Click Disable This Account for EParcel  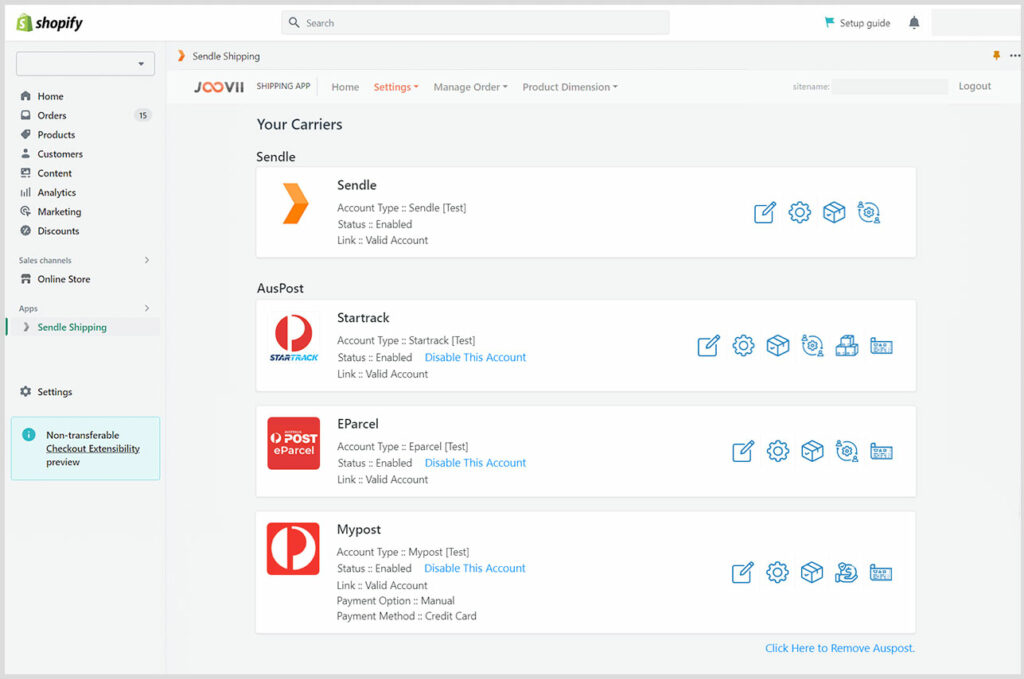pyautogui.click(x=475, y=463)
